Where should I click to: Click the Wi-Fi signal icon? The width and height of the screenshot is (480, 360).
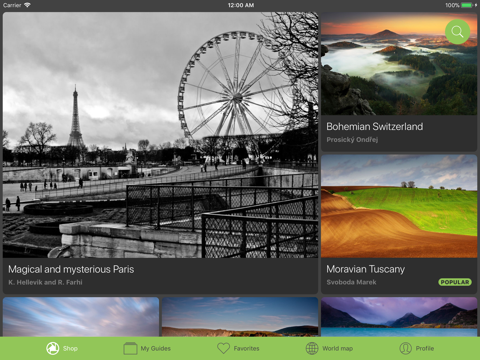(x=27, y=5)
